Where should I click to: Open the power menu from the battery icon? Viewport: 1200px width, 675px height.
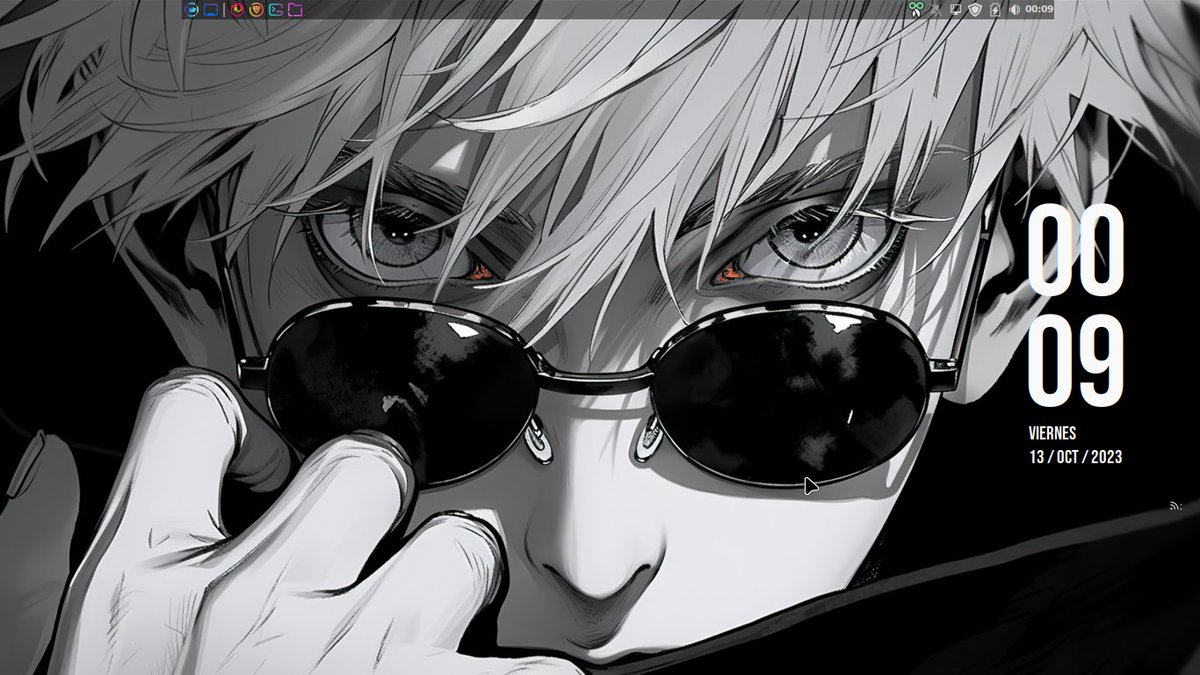pyautogui.click(x=995, y=9)
